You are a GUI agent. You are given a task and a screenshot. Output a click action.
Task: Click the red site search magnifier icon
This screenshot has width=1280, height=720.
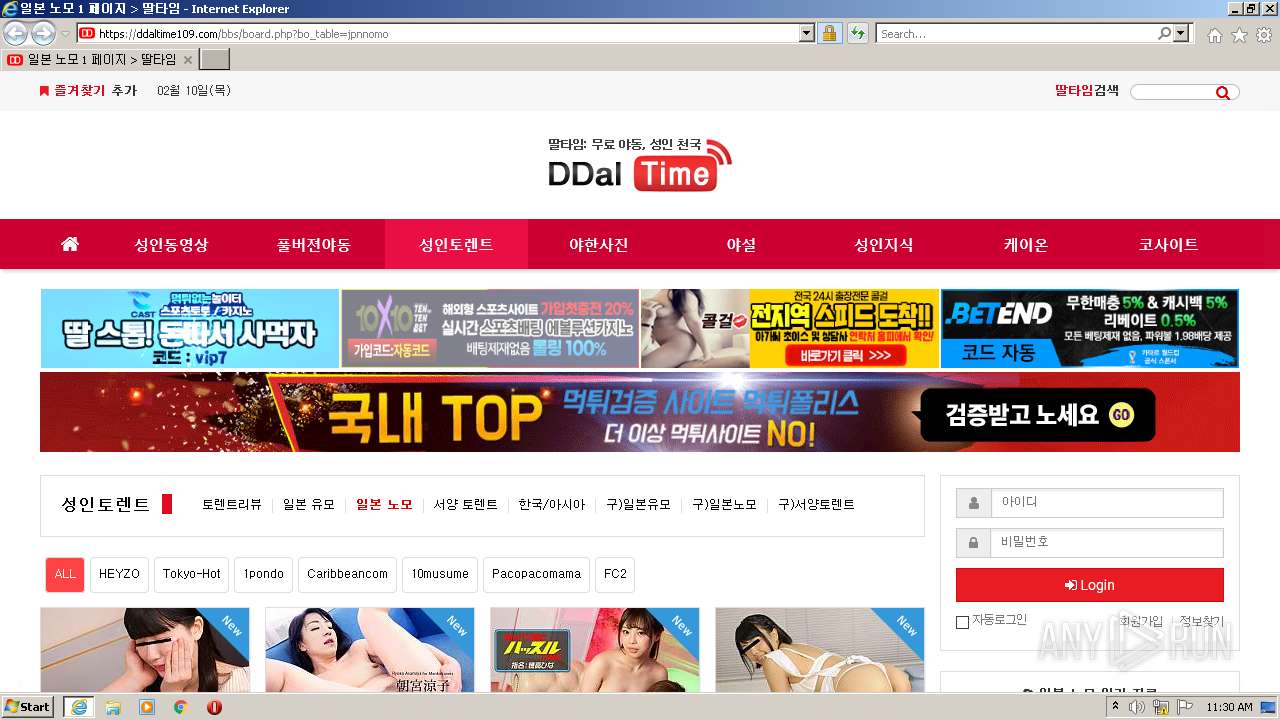pyautogui.click(x=1223, y=92)
